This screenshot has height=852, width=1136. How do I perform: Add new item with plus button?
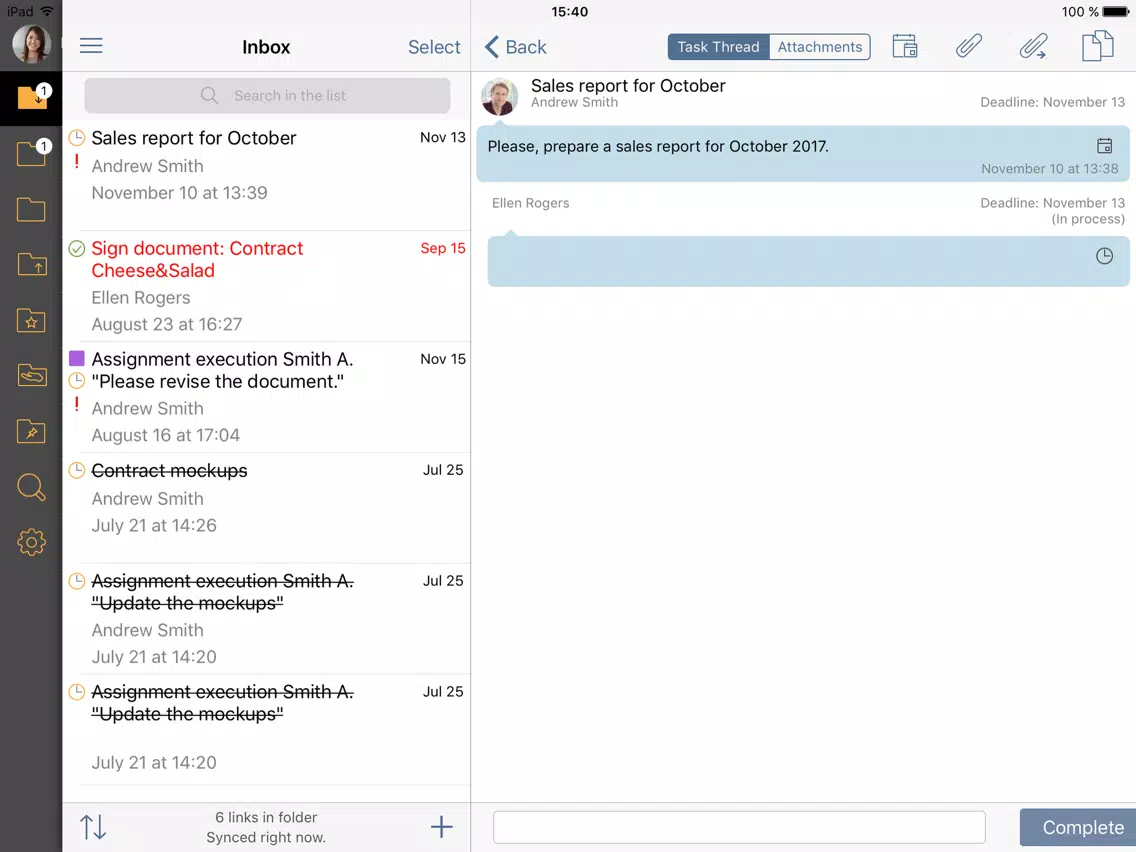441,827
